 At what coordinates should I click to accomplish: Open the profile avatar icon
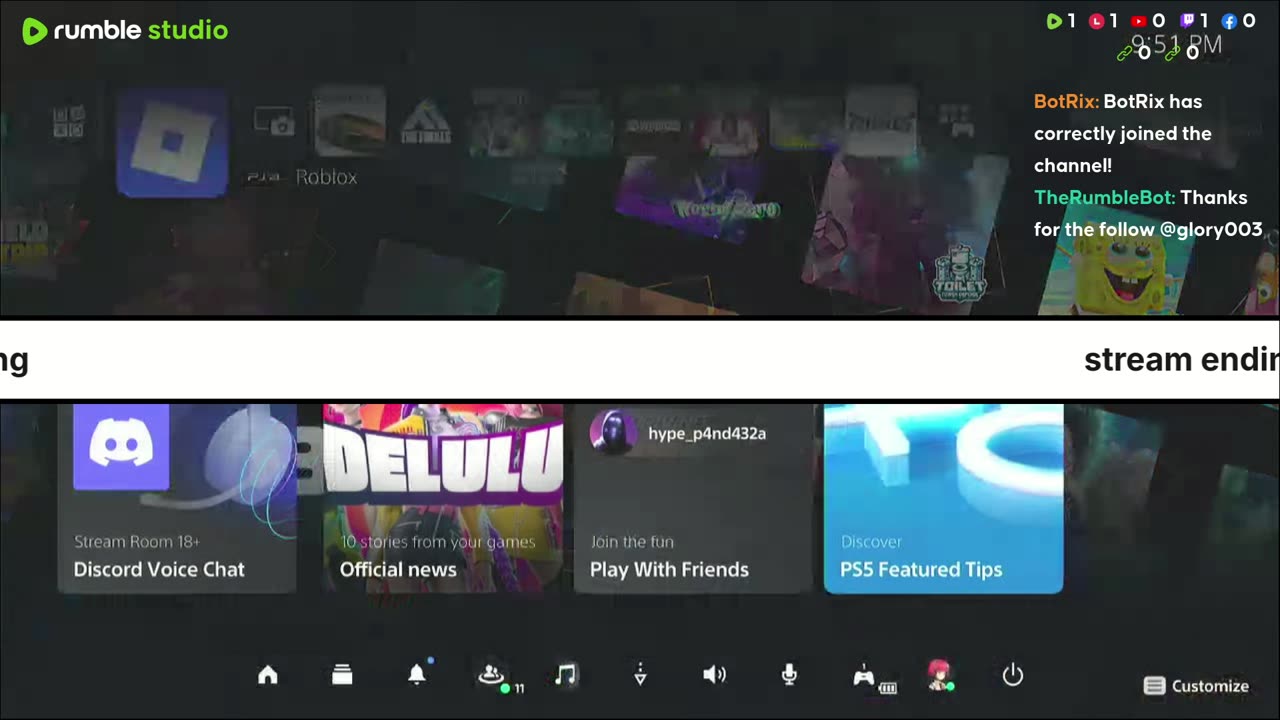point(938,675)
